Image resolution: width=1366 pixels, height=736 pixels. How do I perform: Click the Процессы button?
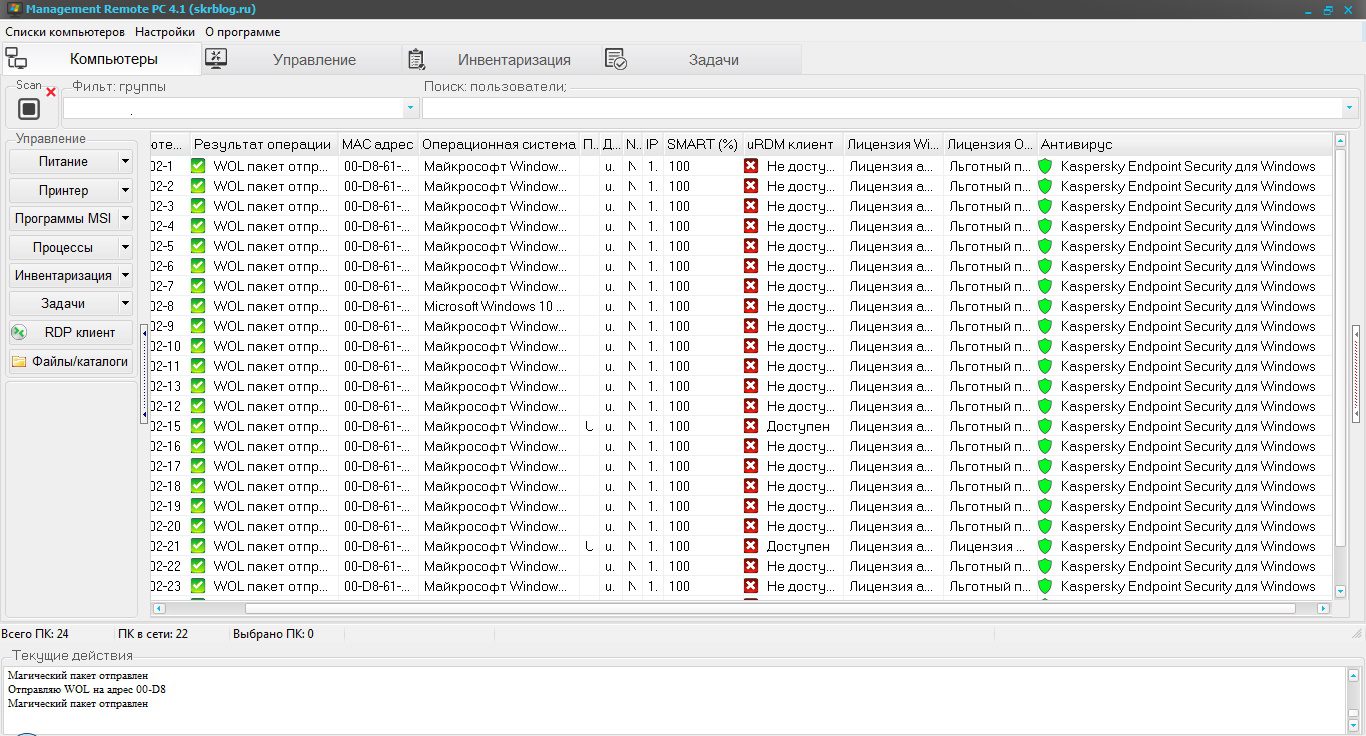pos(63,247)
